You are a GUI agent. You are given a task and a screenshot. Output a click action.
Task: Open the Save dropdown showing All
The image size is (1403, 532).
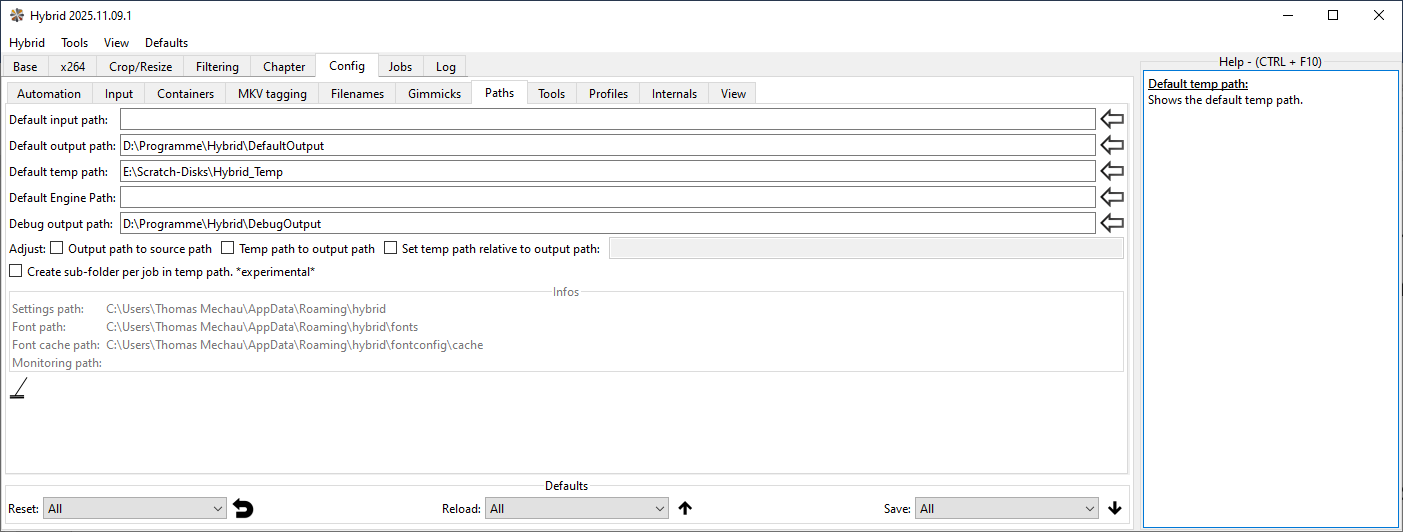tap(1006, 509)
